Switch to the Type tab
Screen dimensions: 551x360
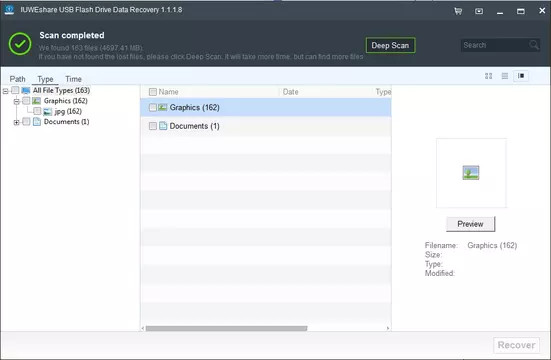[45, 79]
